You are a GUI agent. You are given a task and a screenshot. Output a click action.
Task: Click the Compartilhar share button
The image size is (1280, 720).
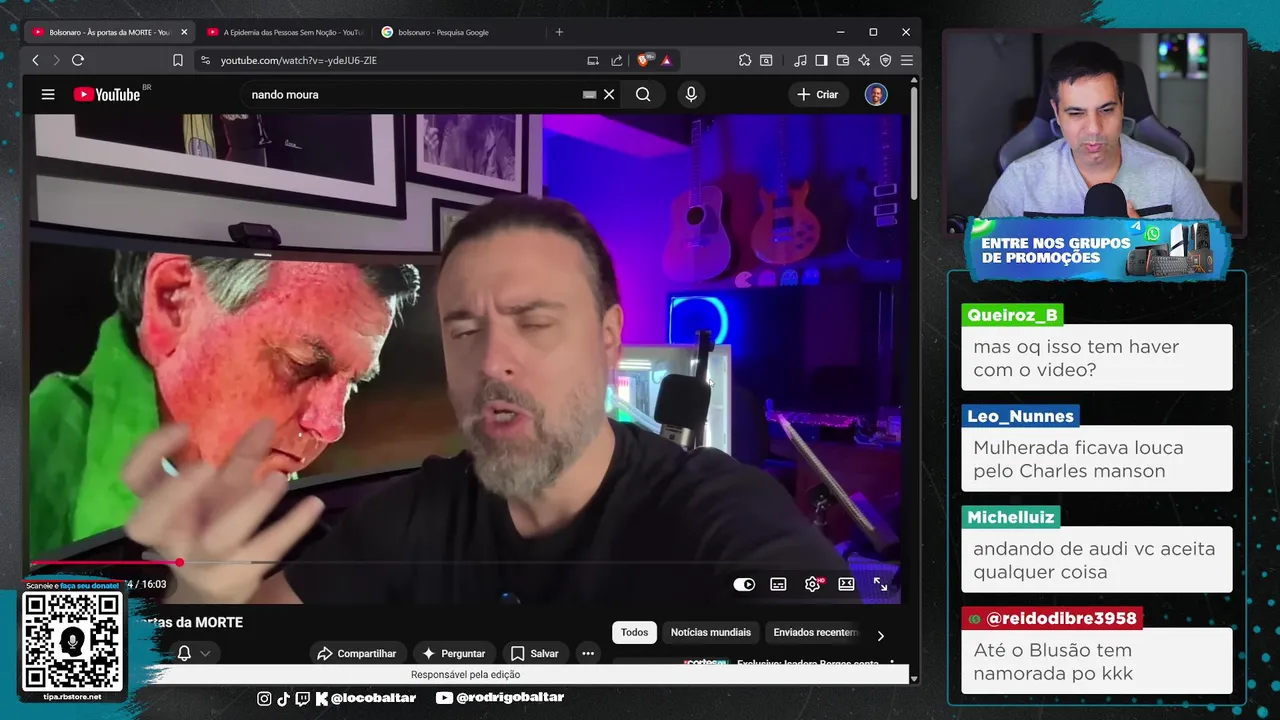coord(357,653)
